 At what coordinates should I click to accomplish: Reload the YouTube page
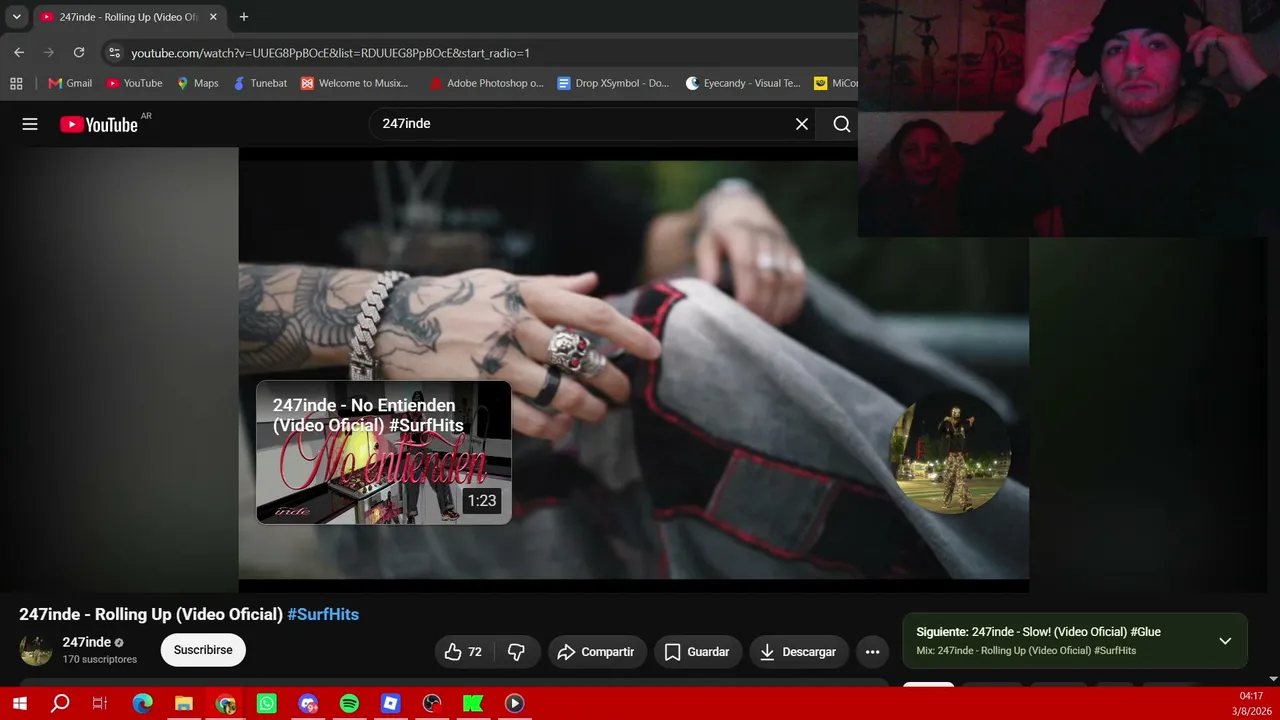click(x=79, y=52)
